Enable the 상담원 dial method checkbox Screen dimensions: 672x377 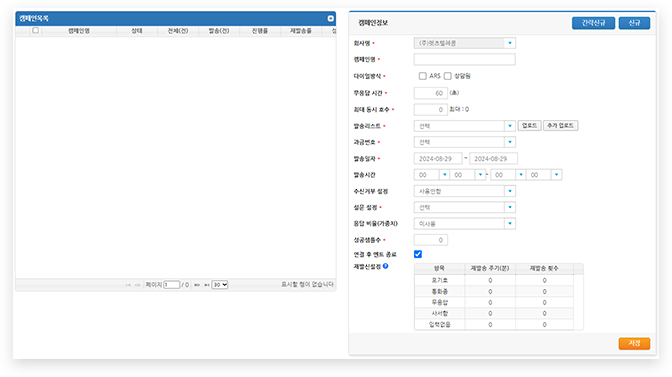(447, 76)
